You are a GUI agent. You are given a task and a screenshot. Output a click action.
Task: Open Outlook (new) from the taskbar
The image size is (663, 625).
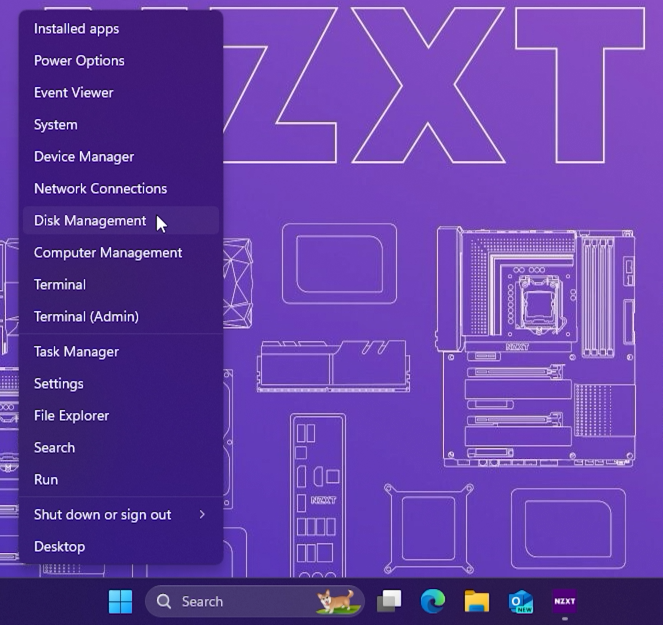[521, 601]
